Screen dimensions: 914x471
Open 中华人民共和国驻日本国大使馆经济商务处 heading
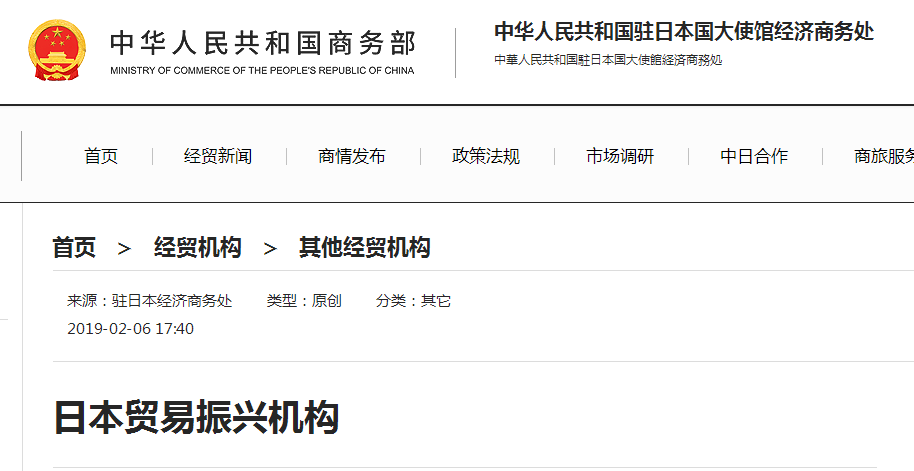click(684, 31)
